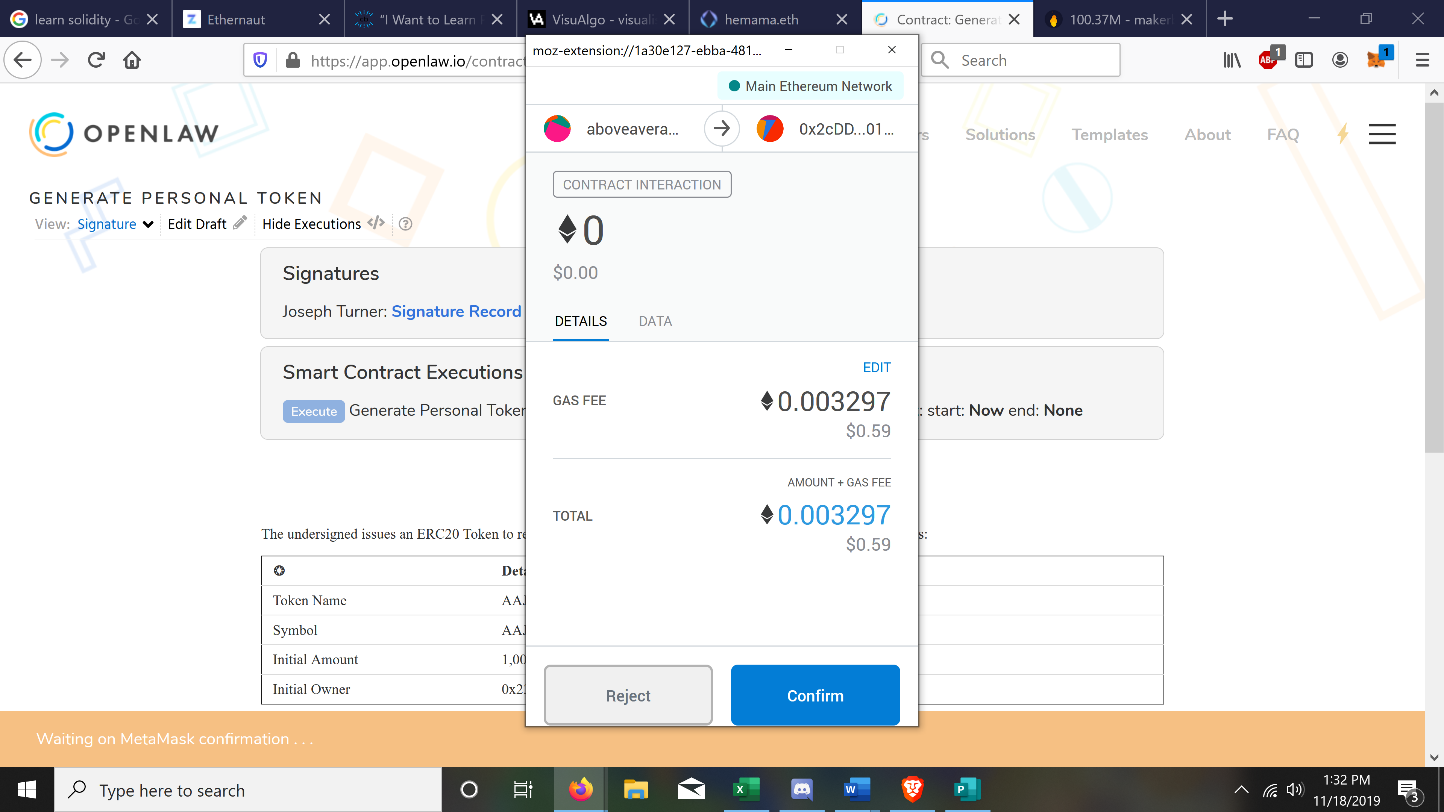The image size is (1444, 812).
Task: Open Main Ethereum Network selector
Action: point(810,86)
